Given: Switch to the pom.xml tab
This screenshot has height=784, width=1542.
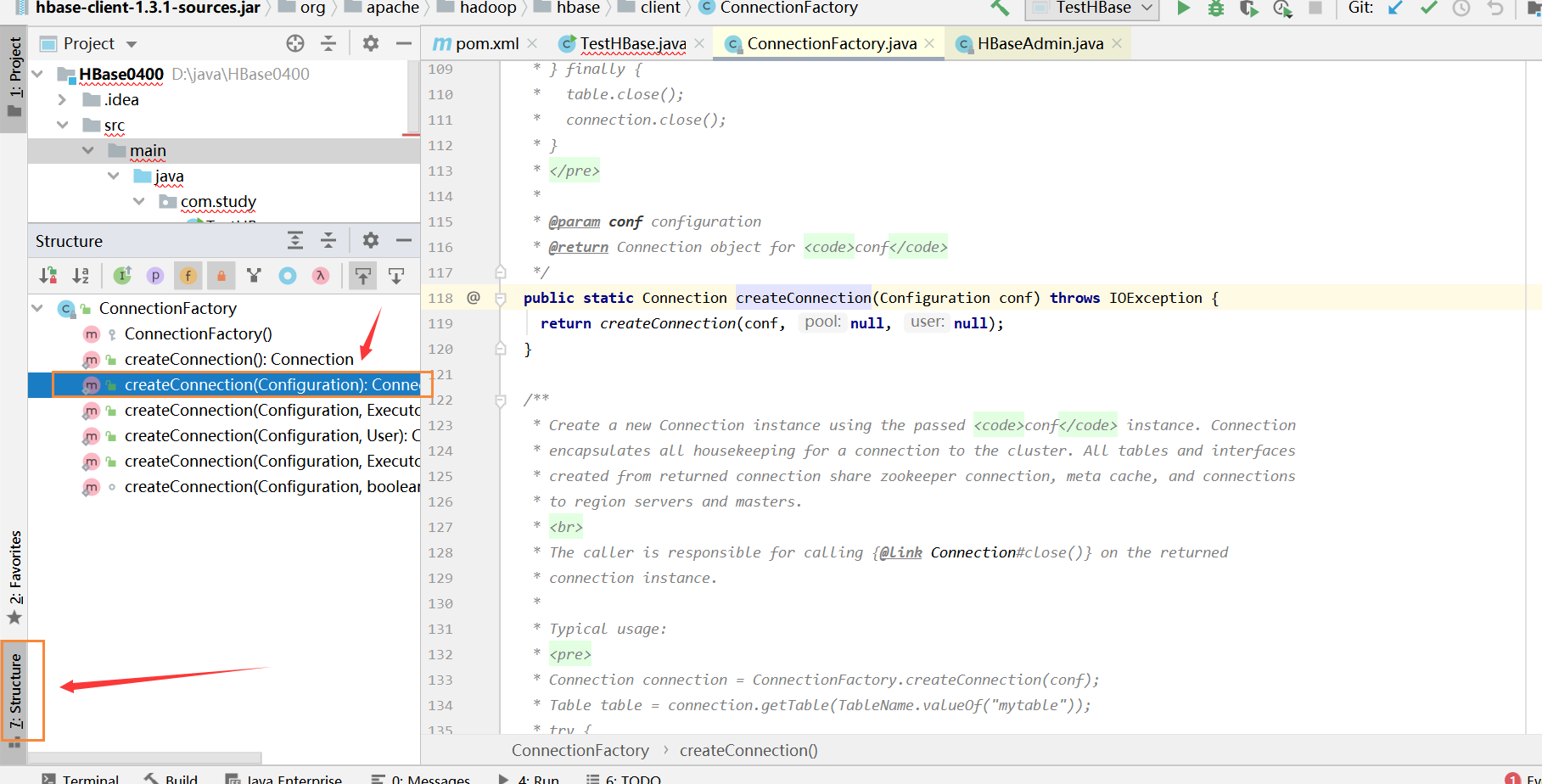Looking at the screenshot, I should click(x=486, y=43).
